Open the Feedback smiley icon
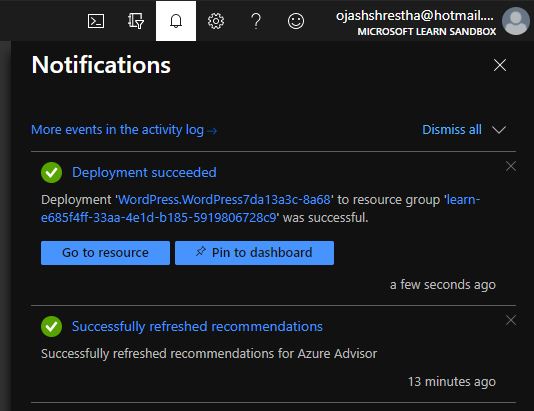534x411 pixels. click(296, 21)
